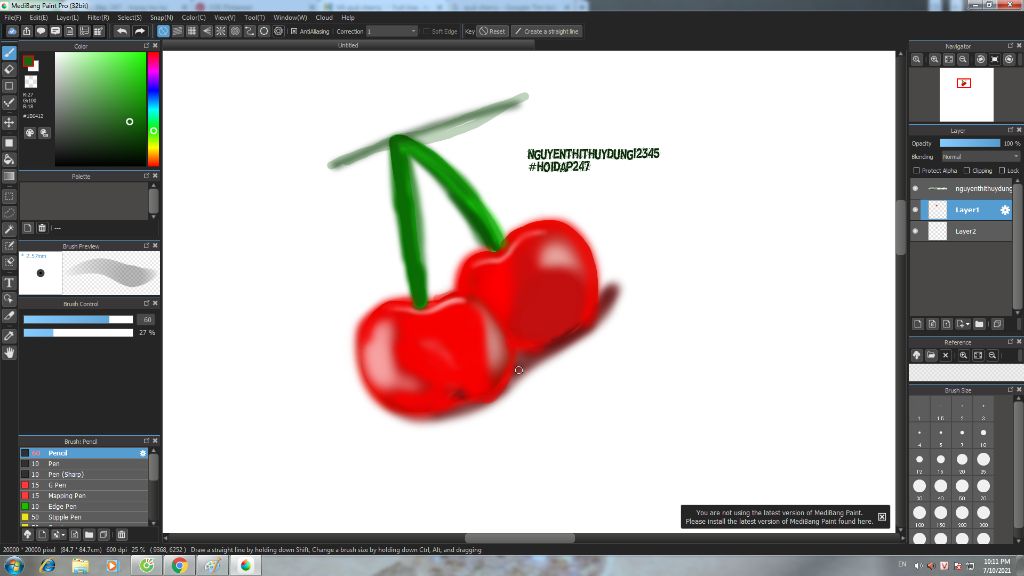Create a new layer folder
This screenshot has width=1024, height=576.
click(x=979, y=324)
